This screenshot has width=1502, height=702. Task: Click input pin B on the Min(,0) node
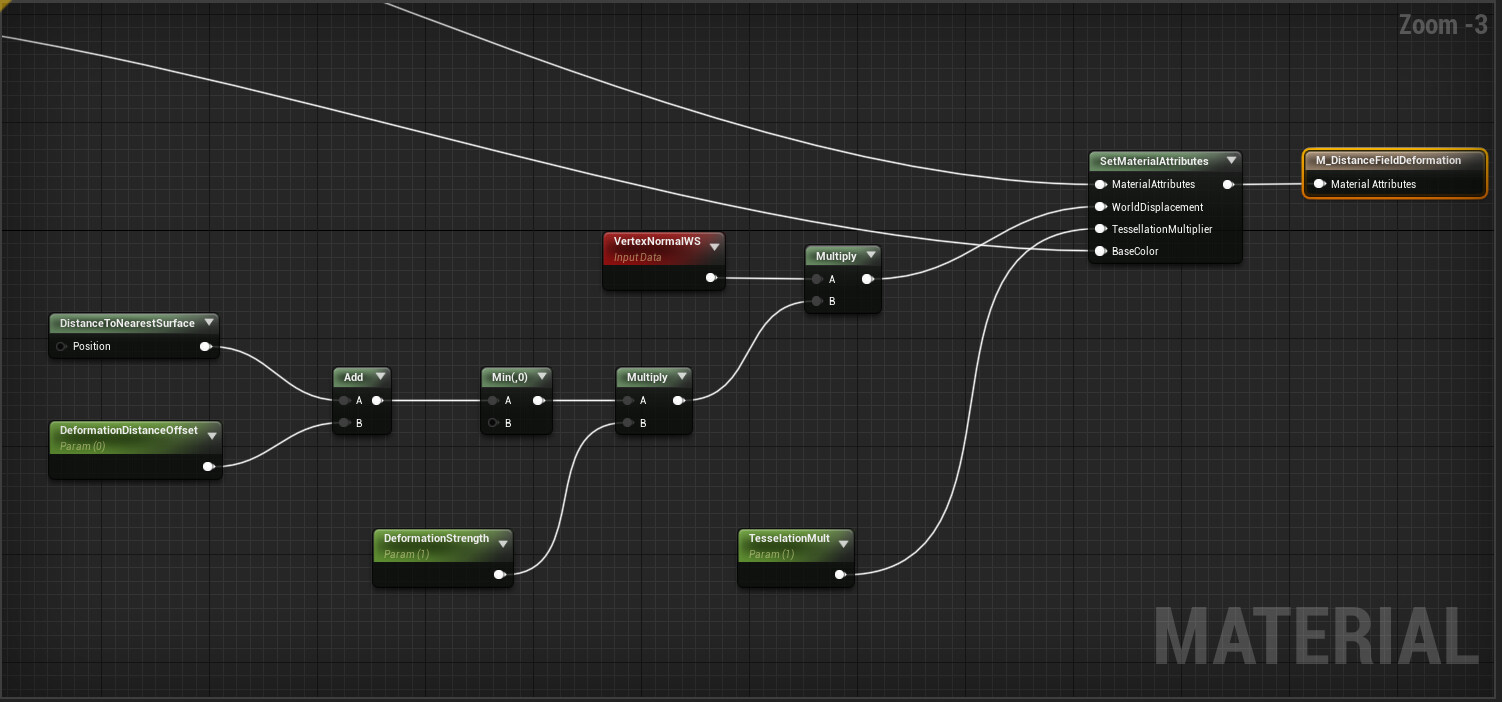(493, 423)
